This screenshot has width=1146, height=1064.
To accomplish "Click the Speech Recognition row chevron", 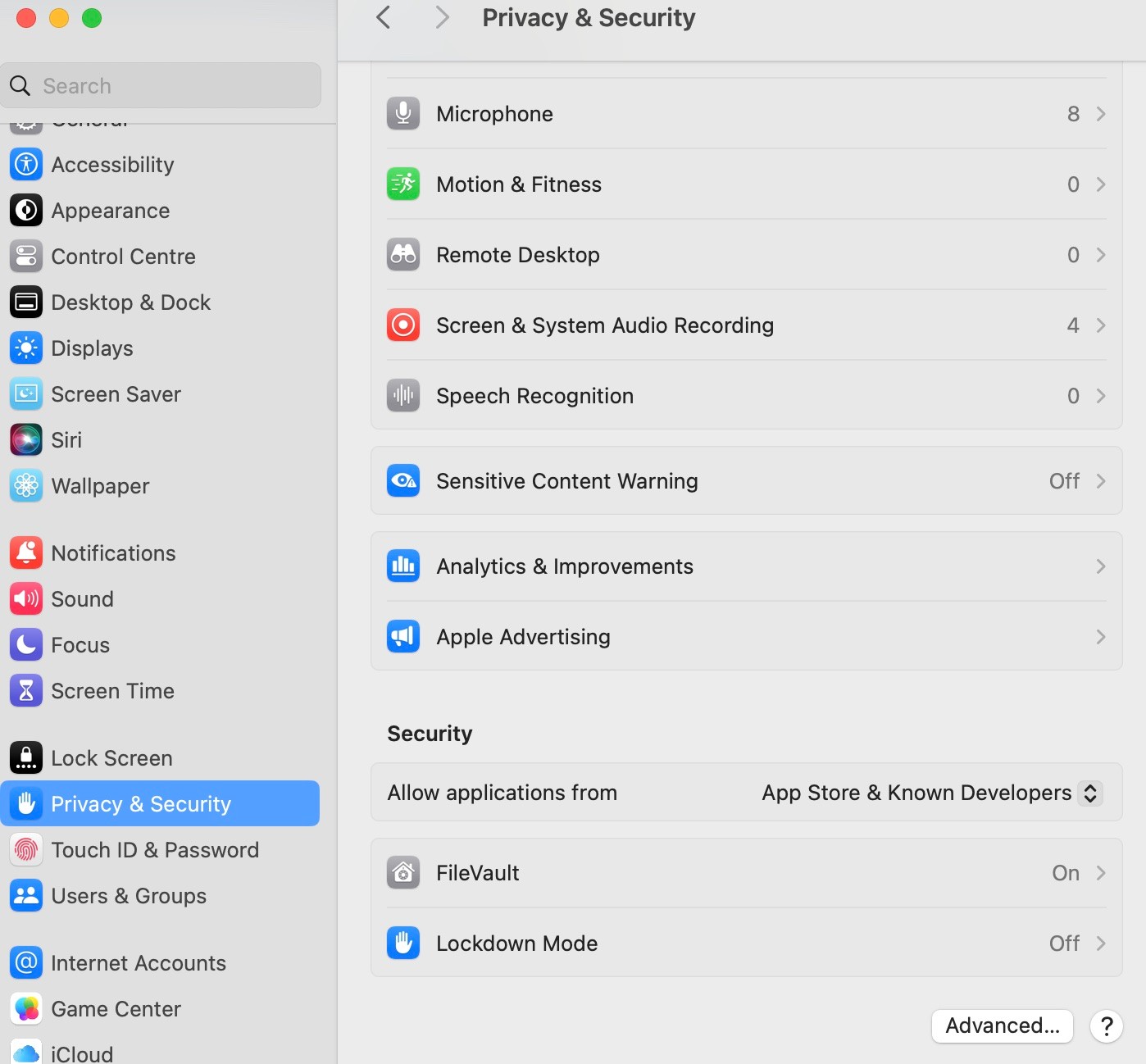I will [1101, 396].
